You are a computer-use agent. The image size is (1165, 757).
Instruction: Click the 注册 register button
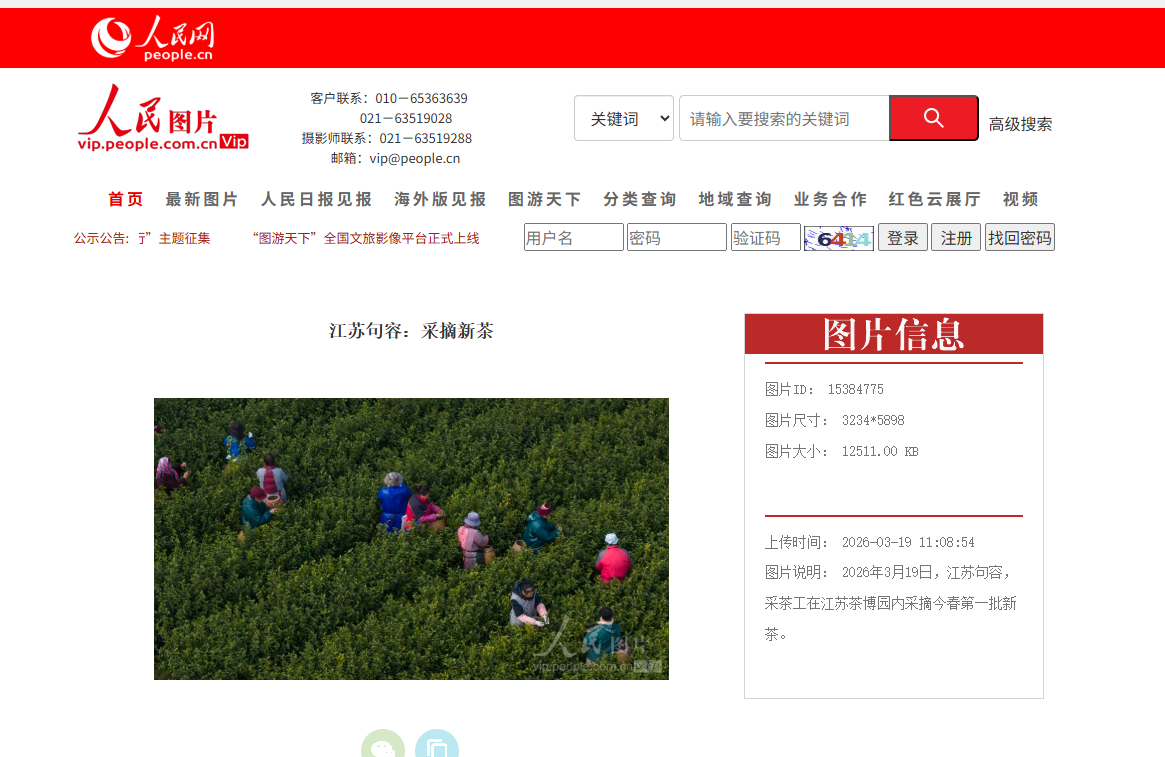click(956, 238)
